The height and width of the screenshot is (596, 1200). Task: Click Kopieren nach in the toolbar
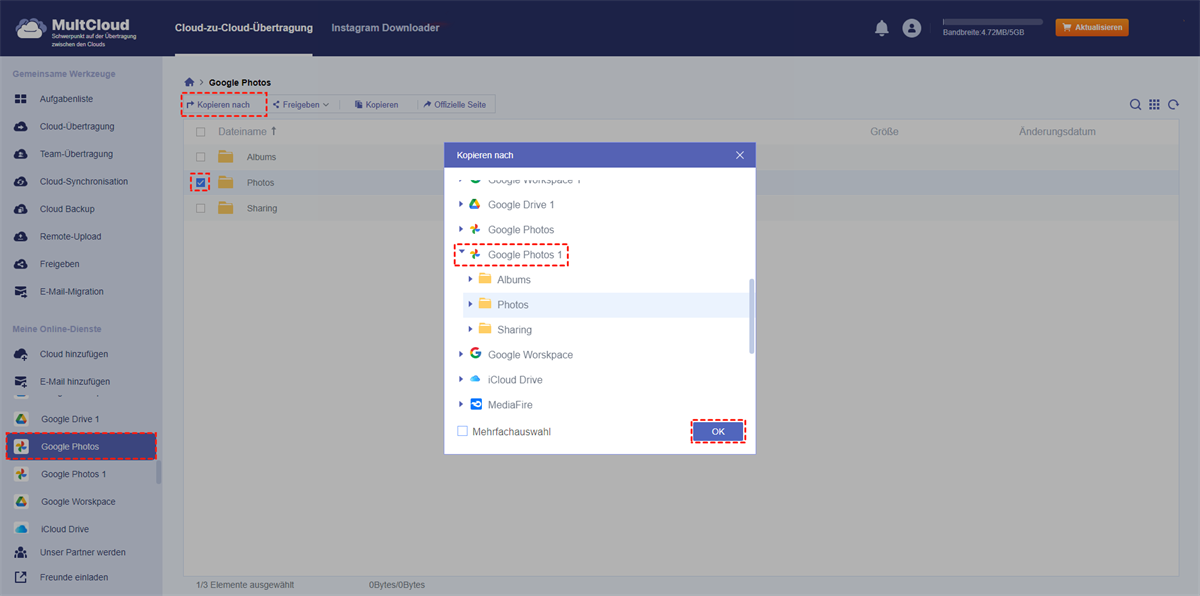[218, 104]
